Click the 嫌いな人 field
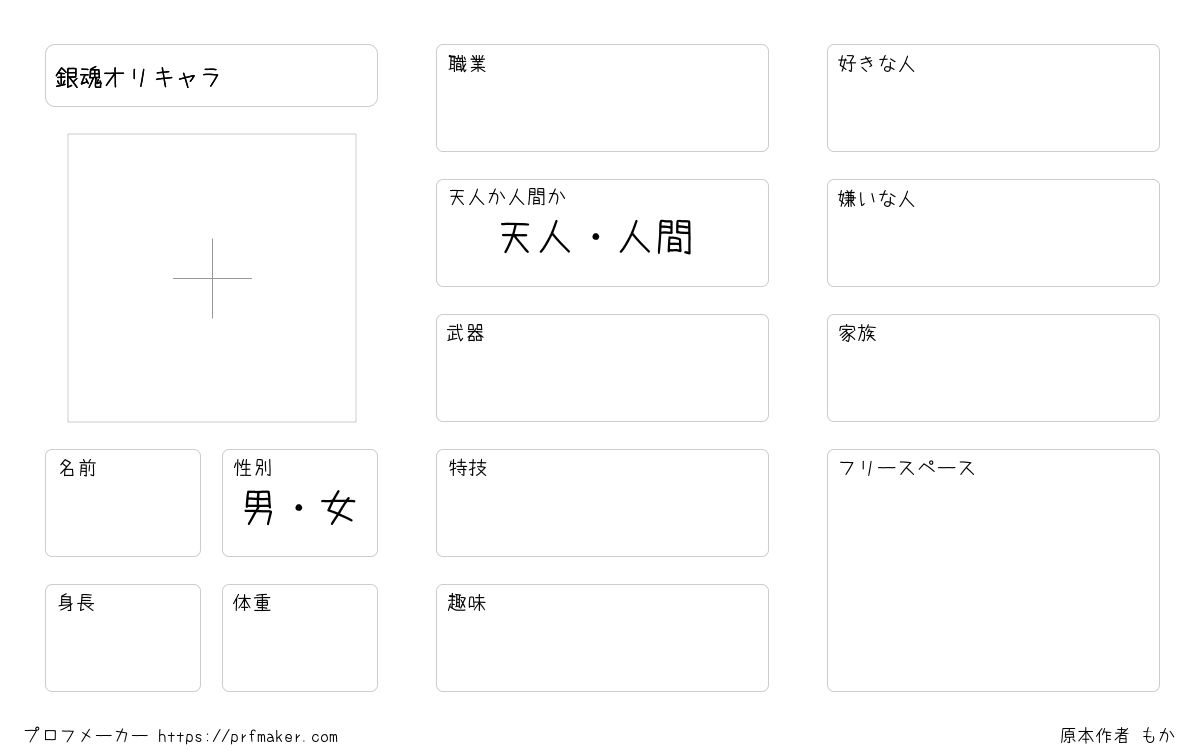The width and height of the screenshot is (1200, 750). [x=993, y=233]
